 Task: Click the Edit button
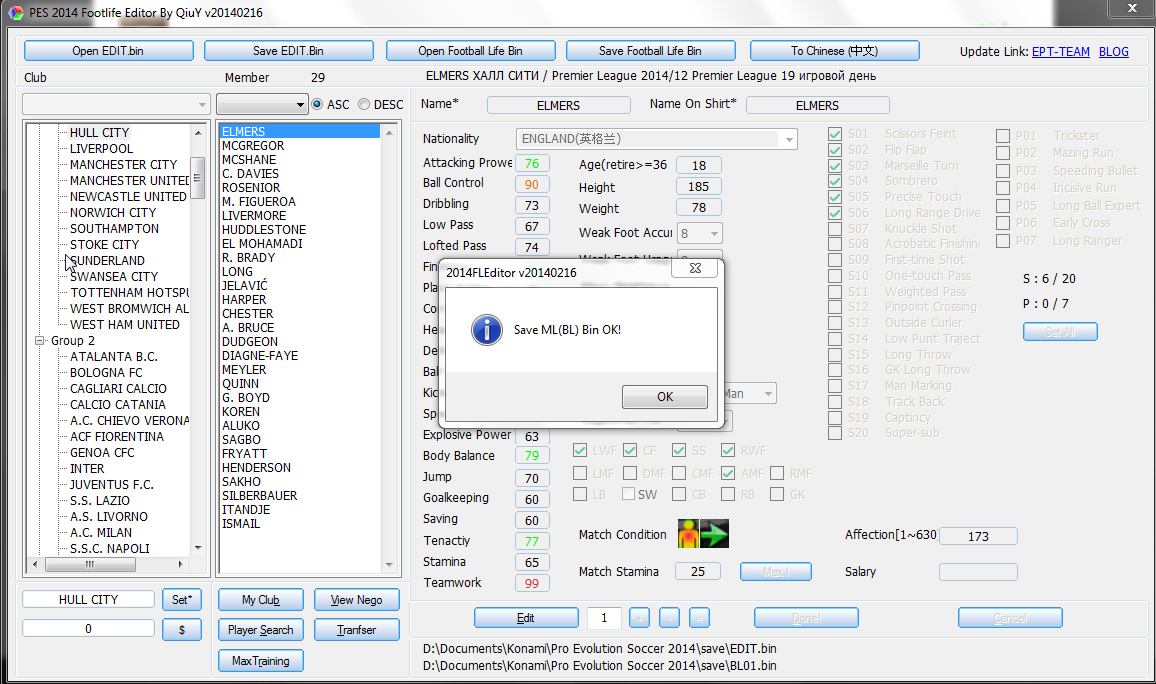526,618
